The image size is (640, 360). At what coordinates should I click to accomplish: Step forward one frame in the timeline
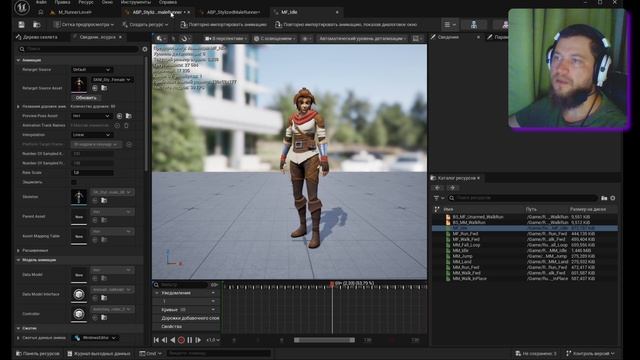[198, 340]
